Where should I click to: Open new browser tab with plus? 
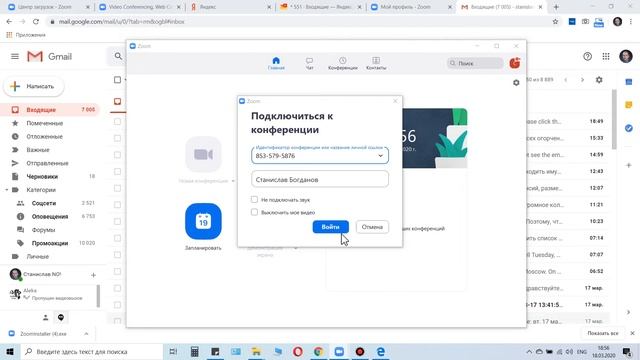[x=556, y=7]
